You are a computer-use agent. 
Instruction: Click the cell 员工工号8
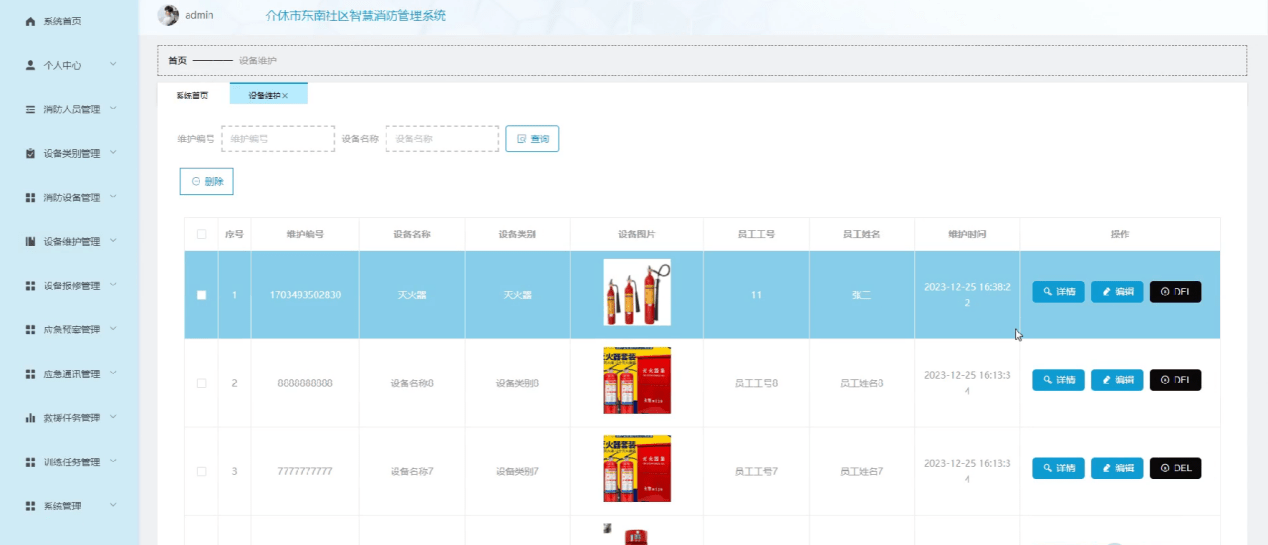756,383
